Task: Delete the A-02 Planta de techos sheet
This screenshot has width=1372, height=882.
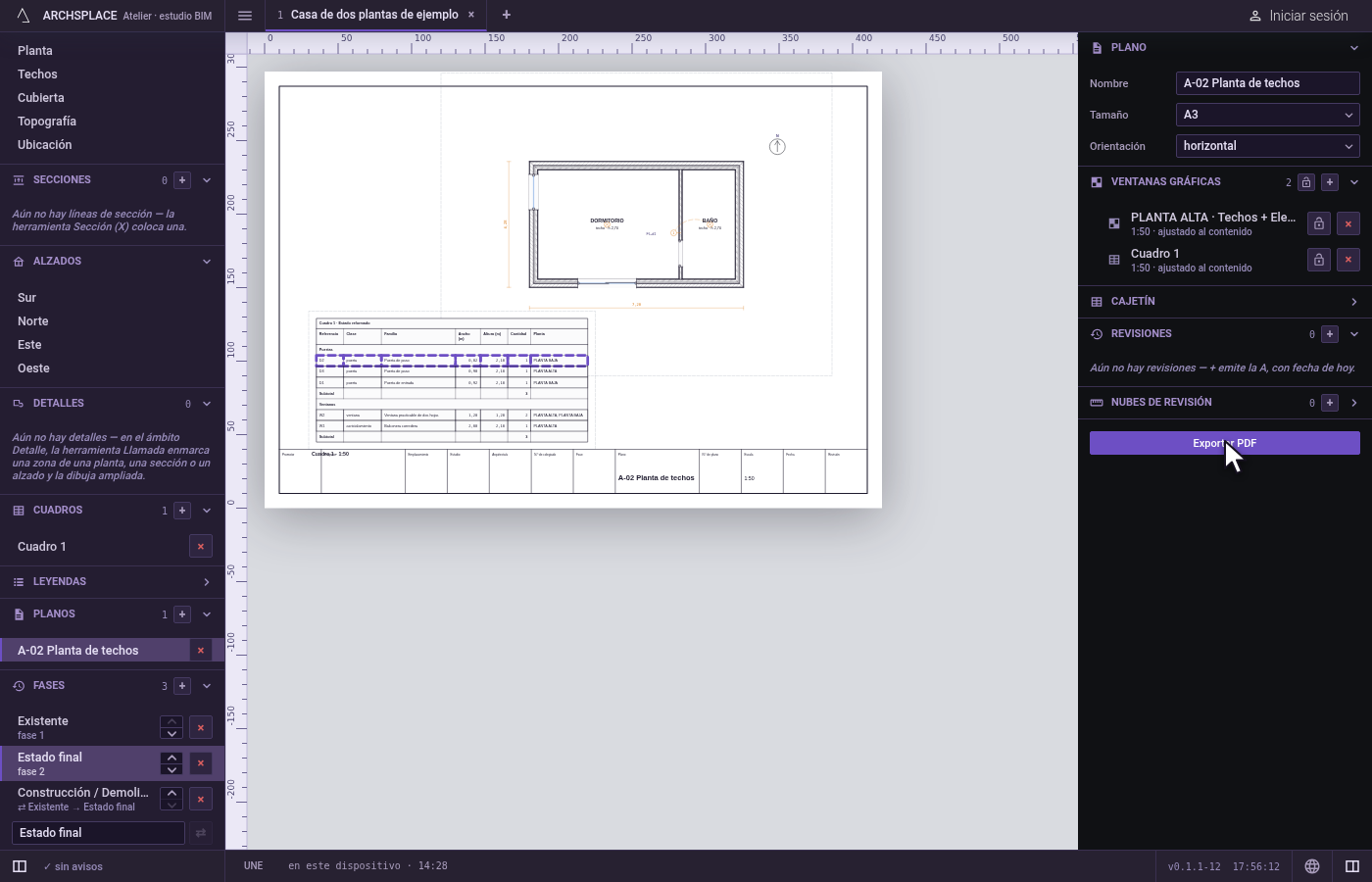Action: (201, 651)
